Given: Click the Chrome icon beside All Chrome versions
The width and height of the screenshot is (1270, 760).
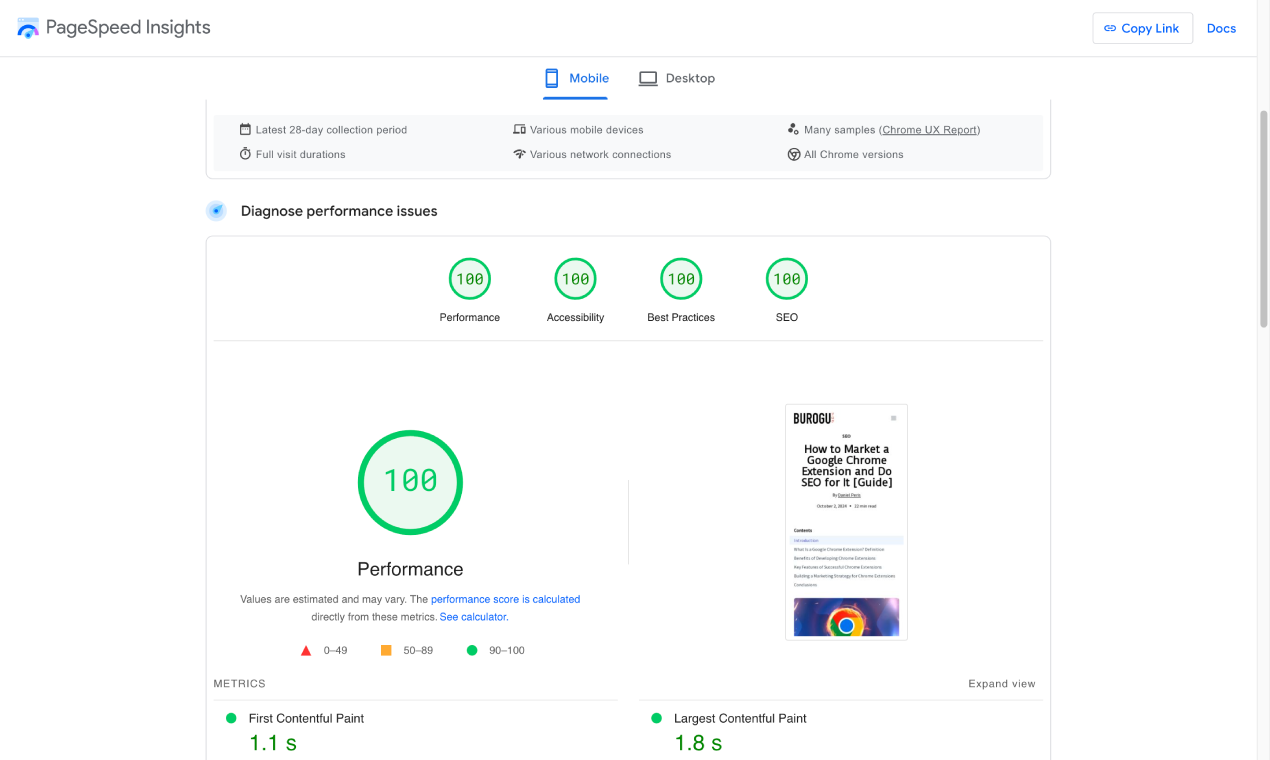Looking at the screenshot, I should tap(794, 154).
